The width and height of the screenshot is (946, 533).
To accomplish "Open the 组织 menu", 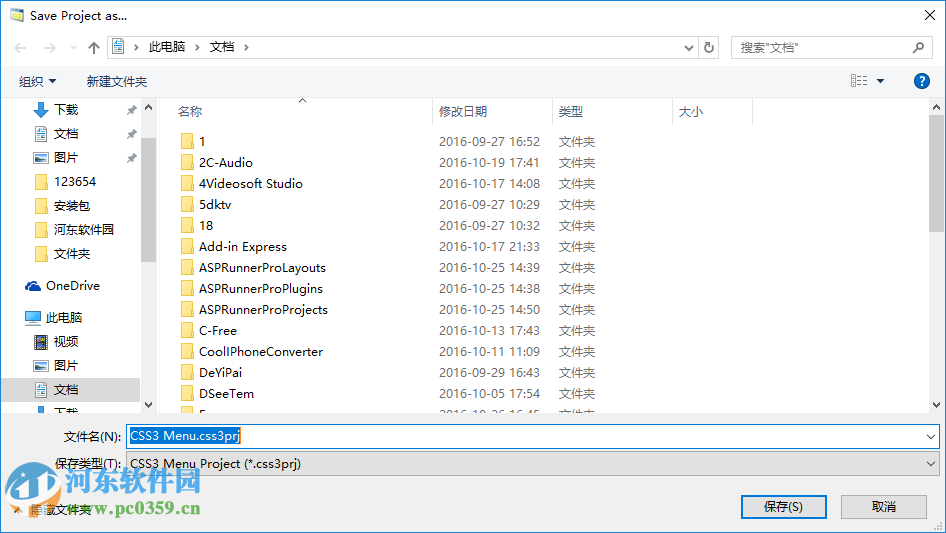I will (x=37, y=81).
